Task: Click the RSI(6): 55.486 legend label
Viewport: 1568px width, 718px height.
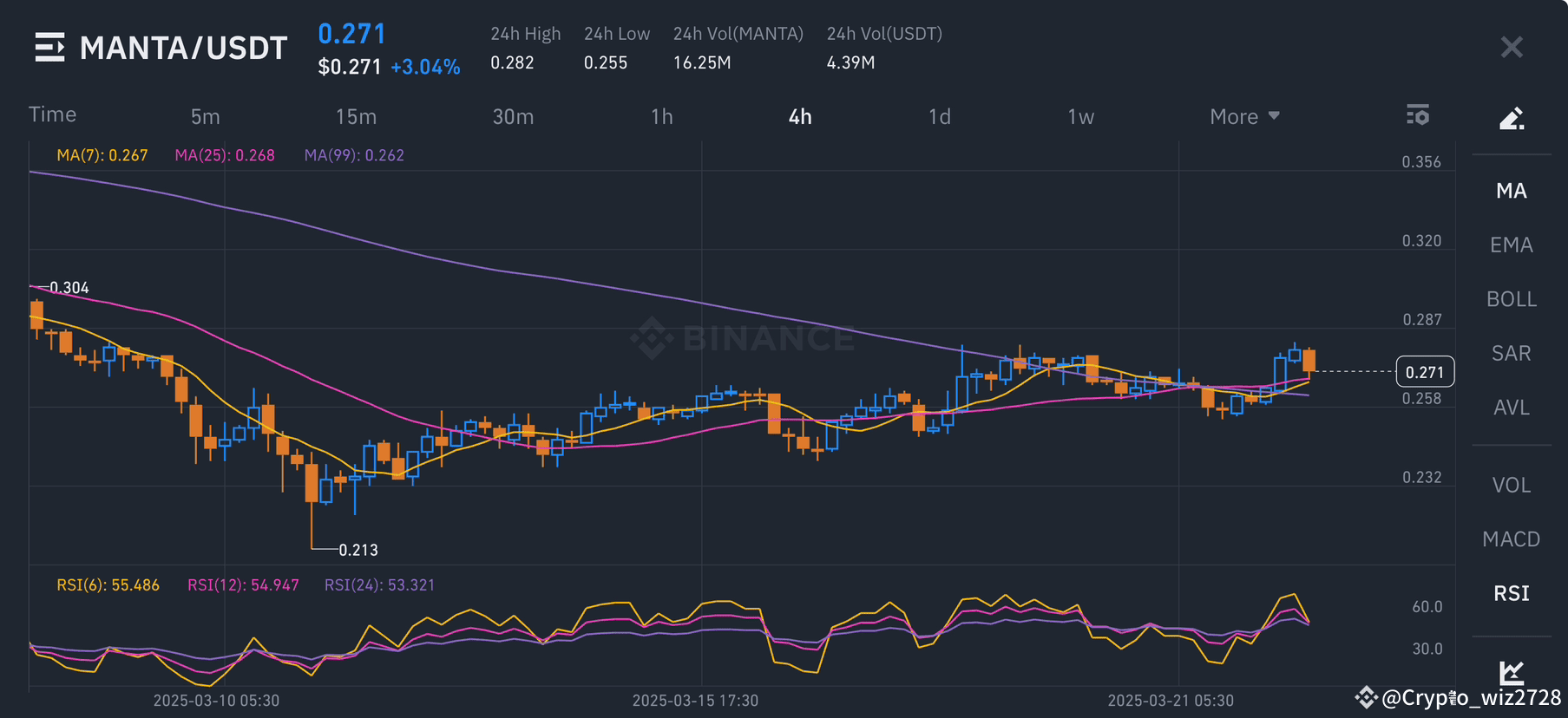Action: 108,585
